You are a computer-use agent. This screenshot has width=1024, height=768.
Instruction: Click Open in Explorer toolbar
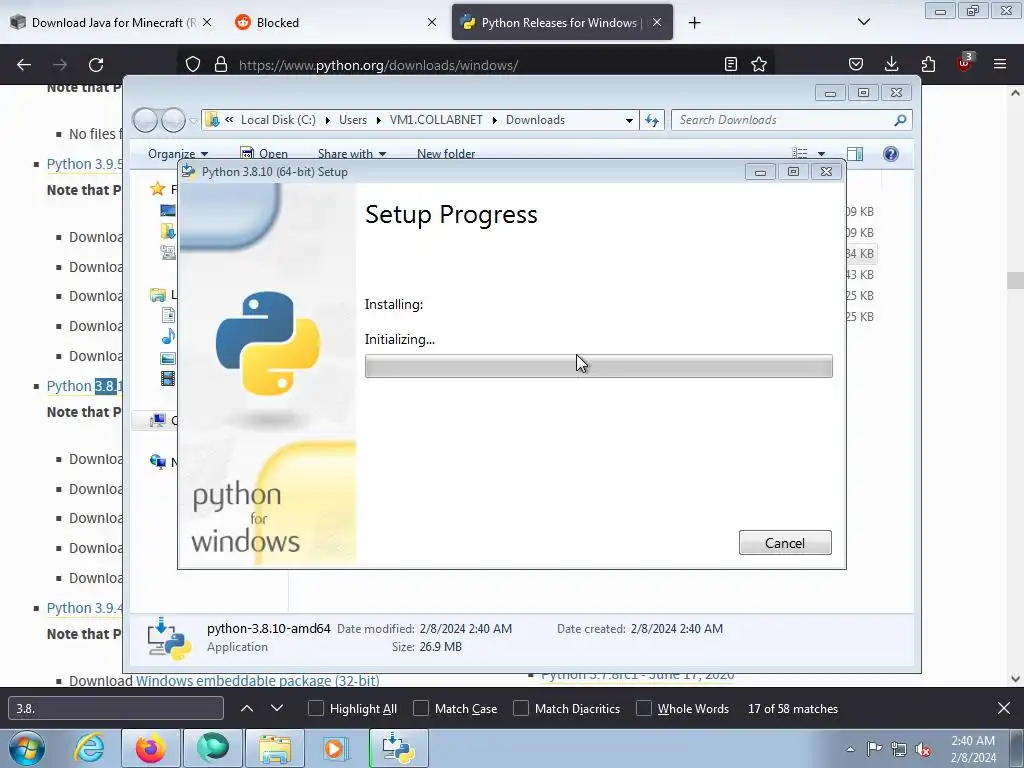(x=264, y=153)
